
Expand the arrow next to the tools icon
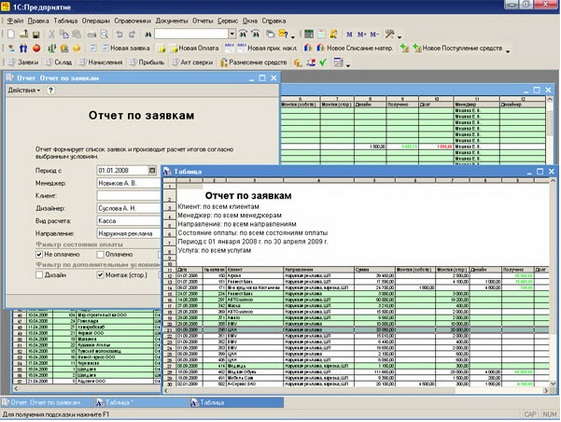(x=399, y=36)
